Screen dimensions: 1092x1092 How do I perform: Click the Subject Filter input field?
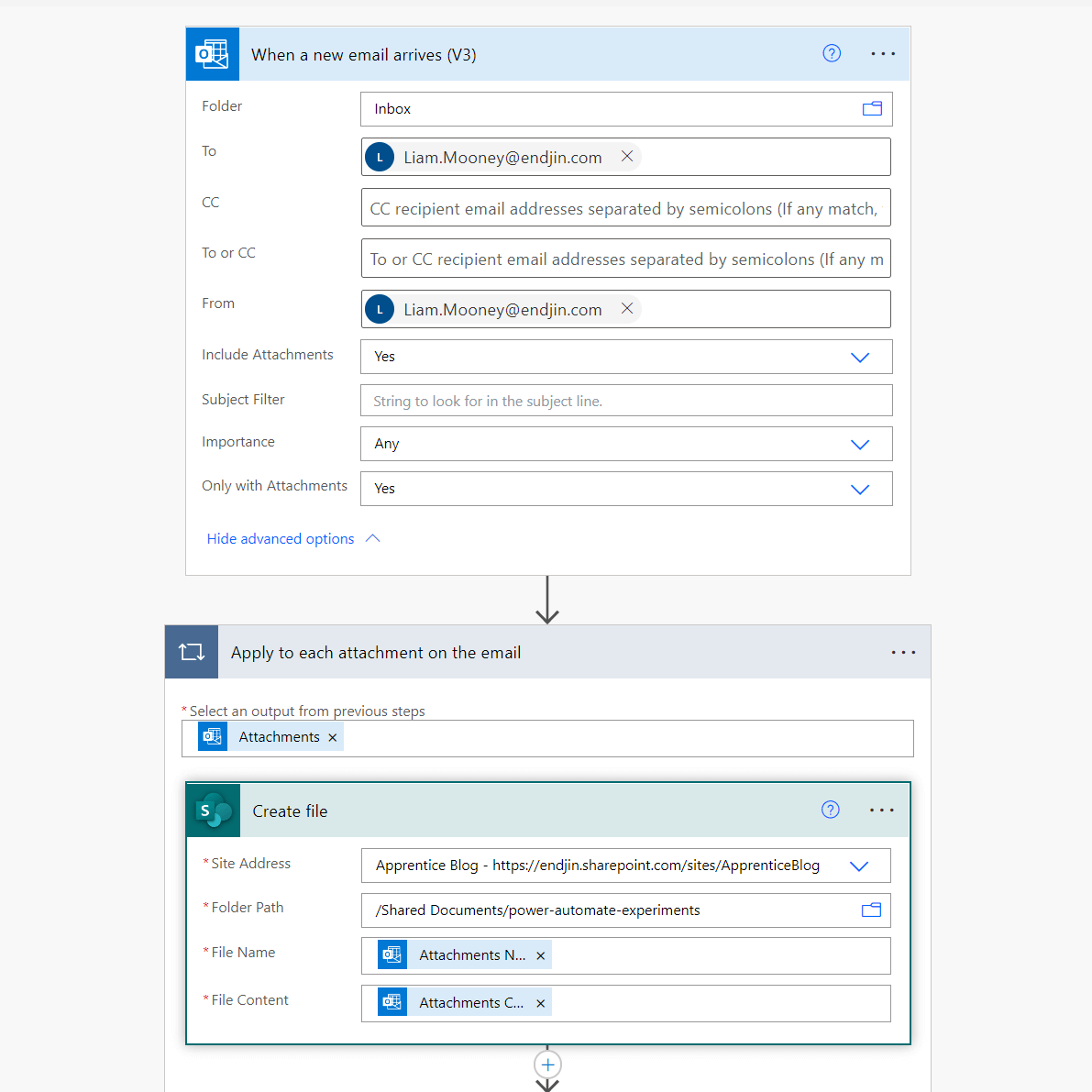click(x=626, y=400)
